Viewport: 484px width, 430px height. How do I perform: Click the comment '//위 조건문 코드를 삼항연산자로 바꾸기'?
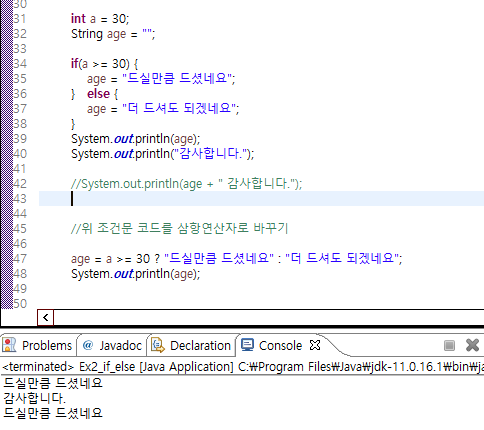(x=179, y=229)
